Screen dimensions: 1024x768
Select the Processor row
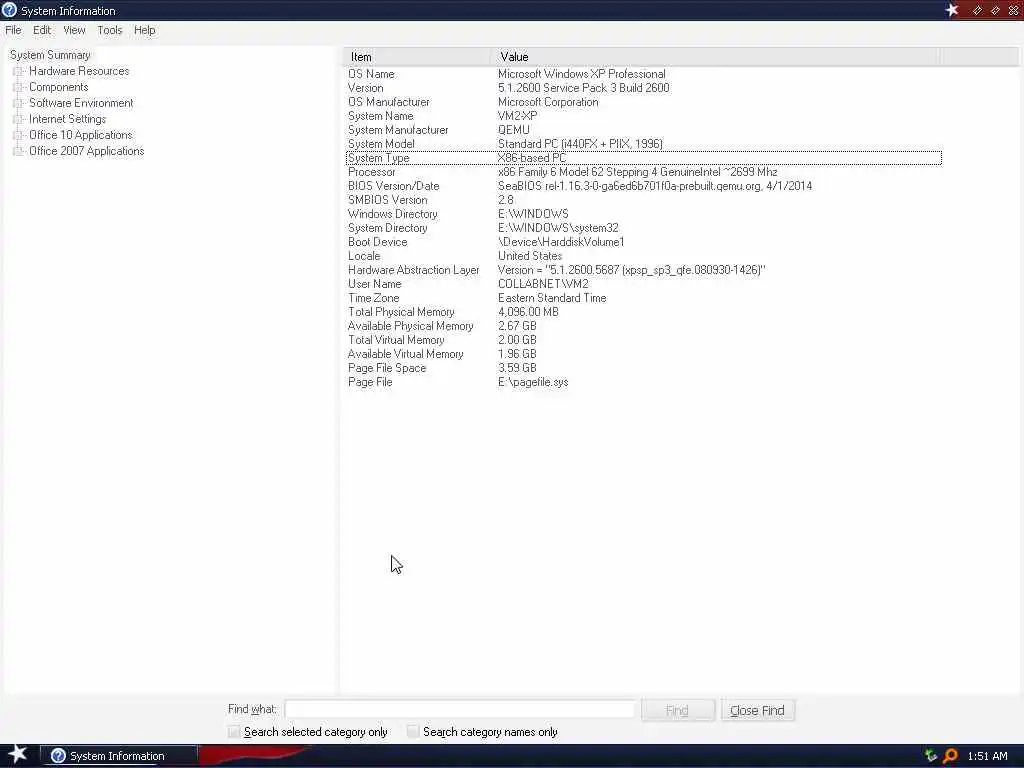pos(643,172)
